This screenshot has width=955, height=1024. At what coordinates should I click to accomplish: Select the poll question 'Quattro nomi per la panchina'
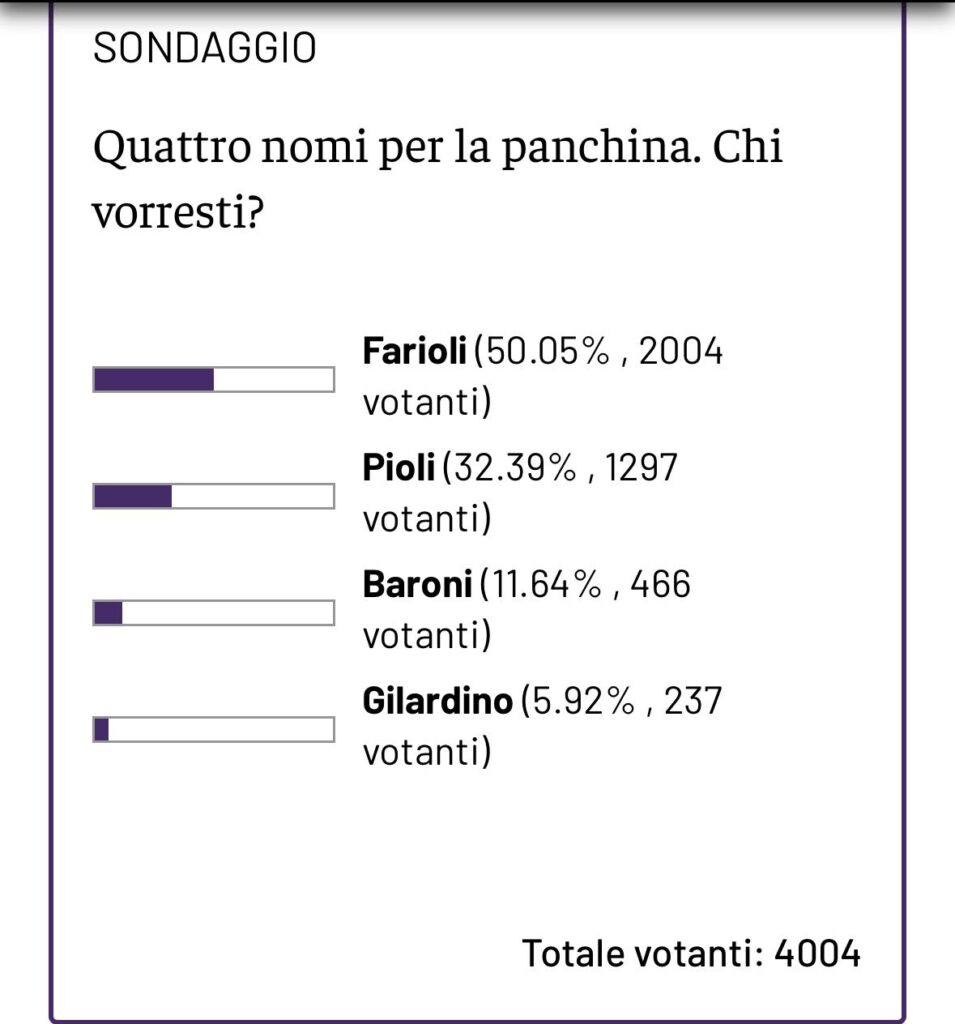[393, 147]
